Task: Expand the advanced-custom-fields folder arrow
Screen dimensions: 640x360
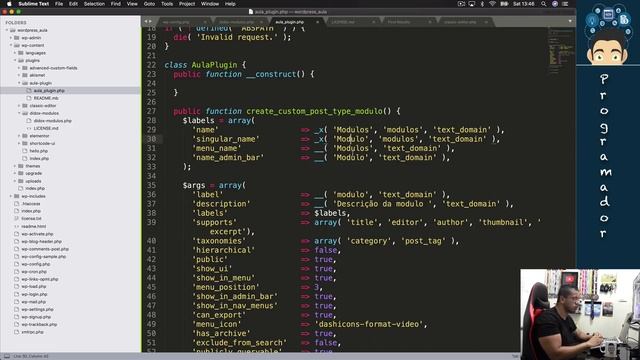Action: click(x=19, y=68)
